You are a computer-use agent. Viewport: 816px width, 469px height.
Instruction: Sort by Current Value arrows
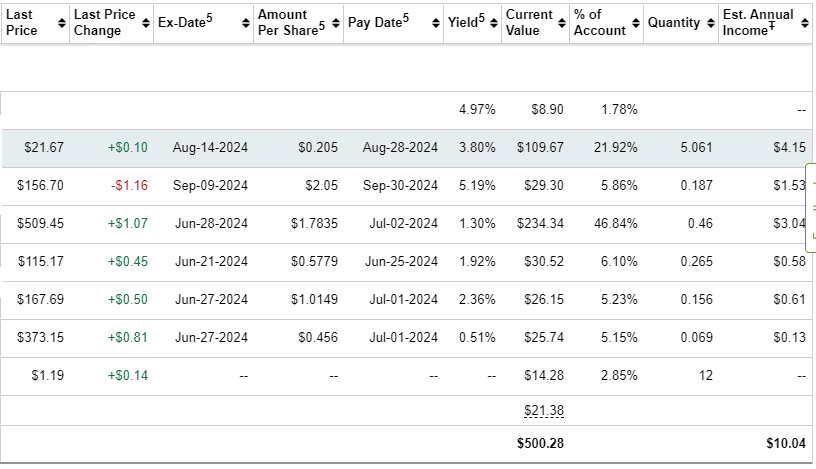point(564,23)
